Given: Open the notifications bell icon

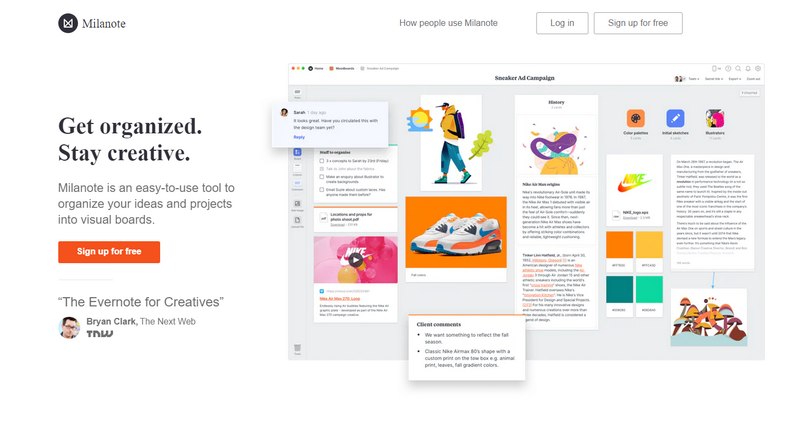Looking at the screenshot, I should (748, 68).
